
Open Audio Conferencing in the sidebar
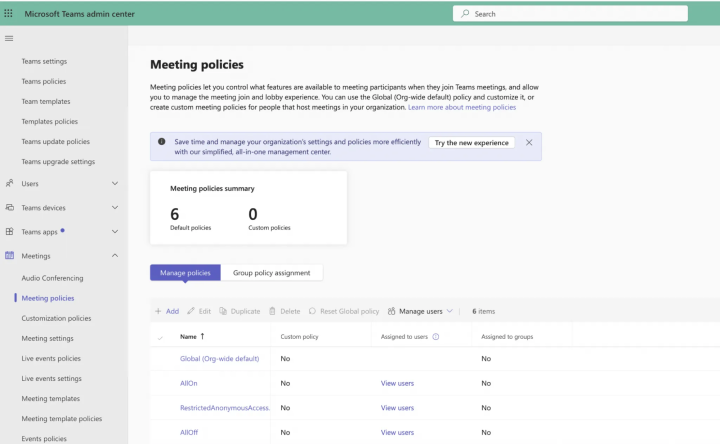[x=52, y=278]
